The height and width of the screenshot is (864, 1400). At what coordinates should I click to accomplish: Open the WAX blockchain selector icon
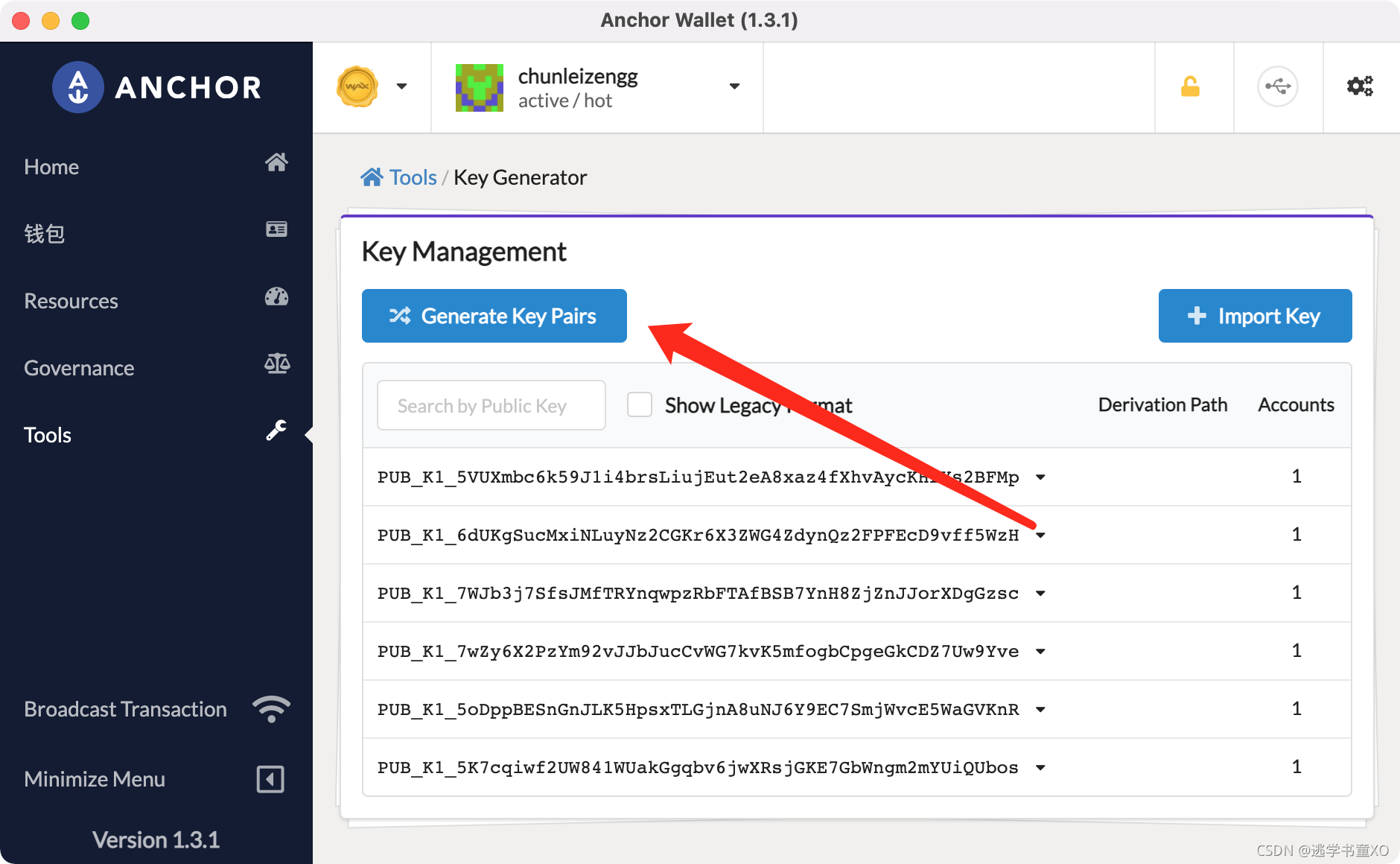pyautogui.click(x=357, y=86)
